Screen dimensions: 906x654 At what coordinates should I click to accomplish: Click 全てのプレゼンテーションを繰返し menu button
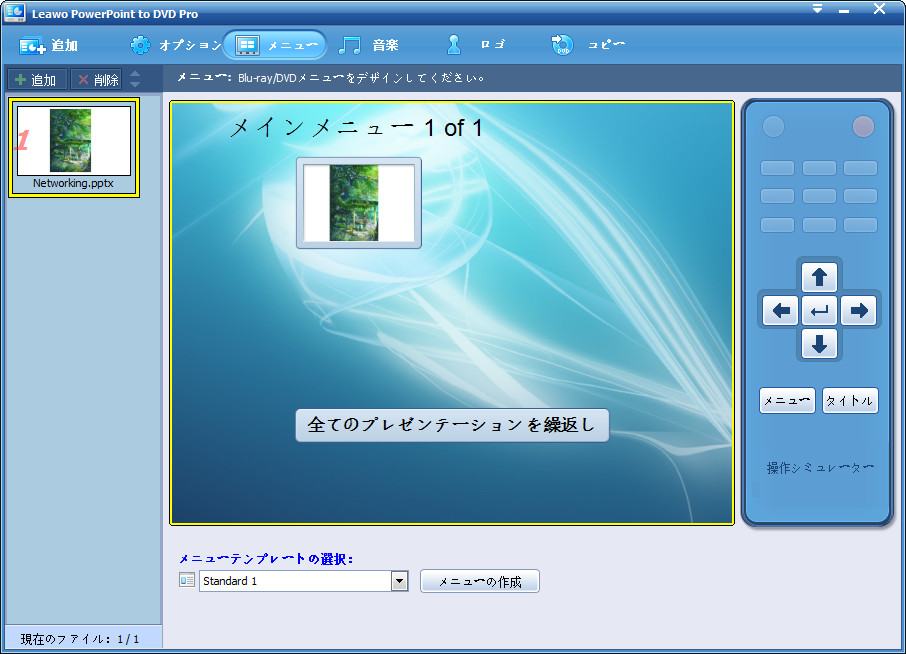(x=452, y=425)
